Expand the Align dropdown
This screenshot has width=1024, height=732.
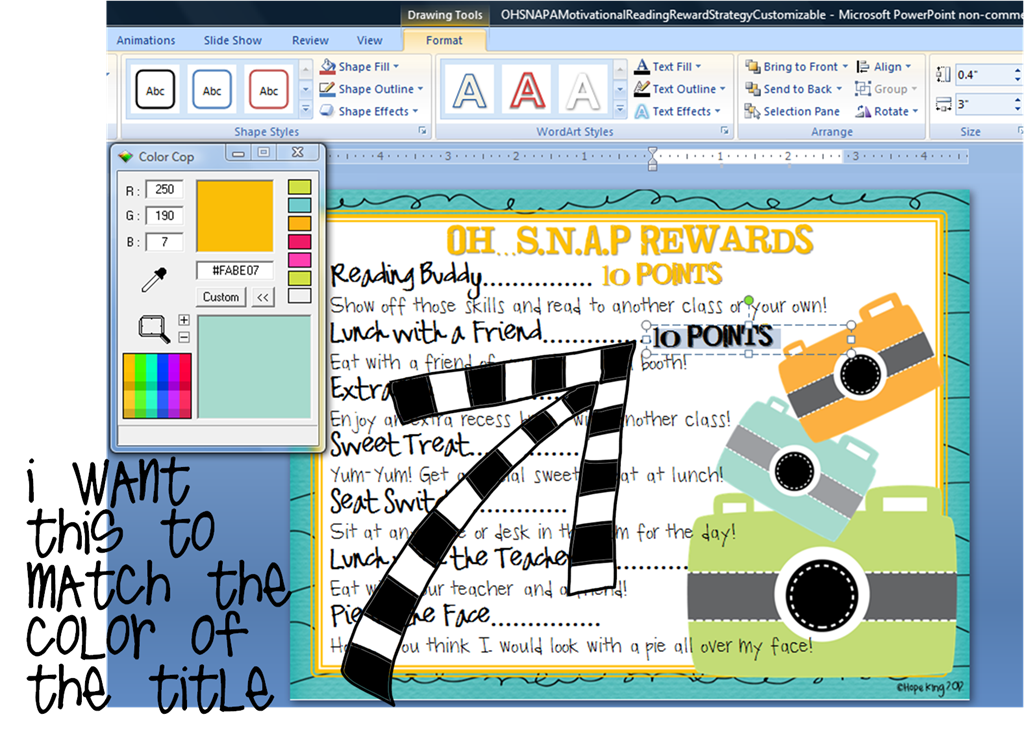(908, 67)
